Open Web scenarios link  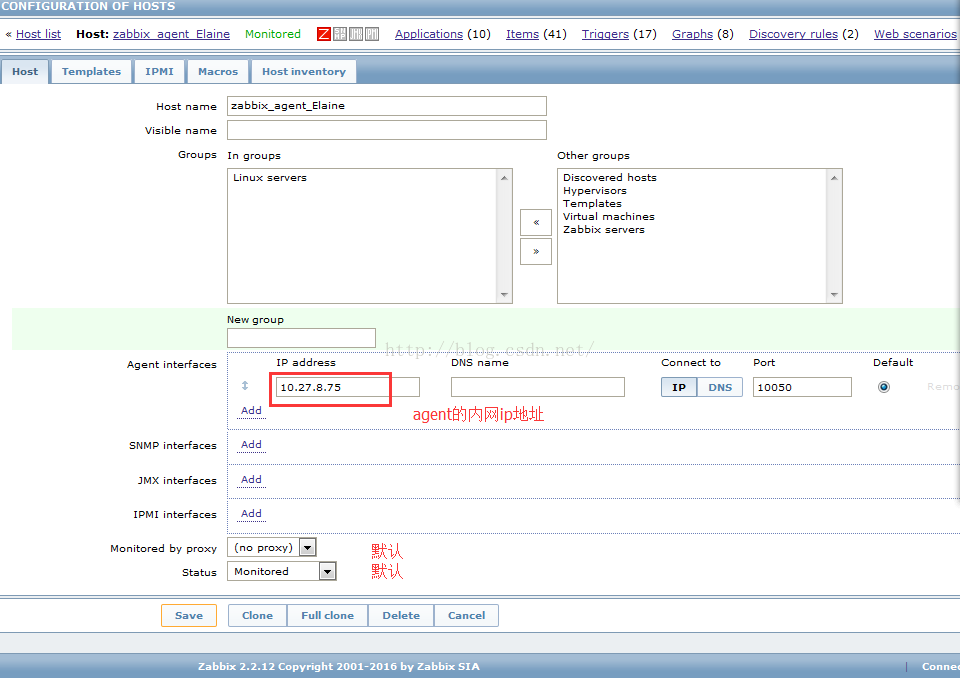pyautogui.click(x=915, y=34)
